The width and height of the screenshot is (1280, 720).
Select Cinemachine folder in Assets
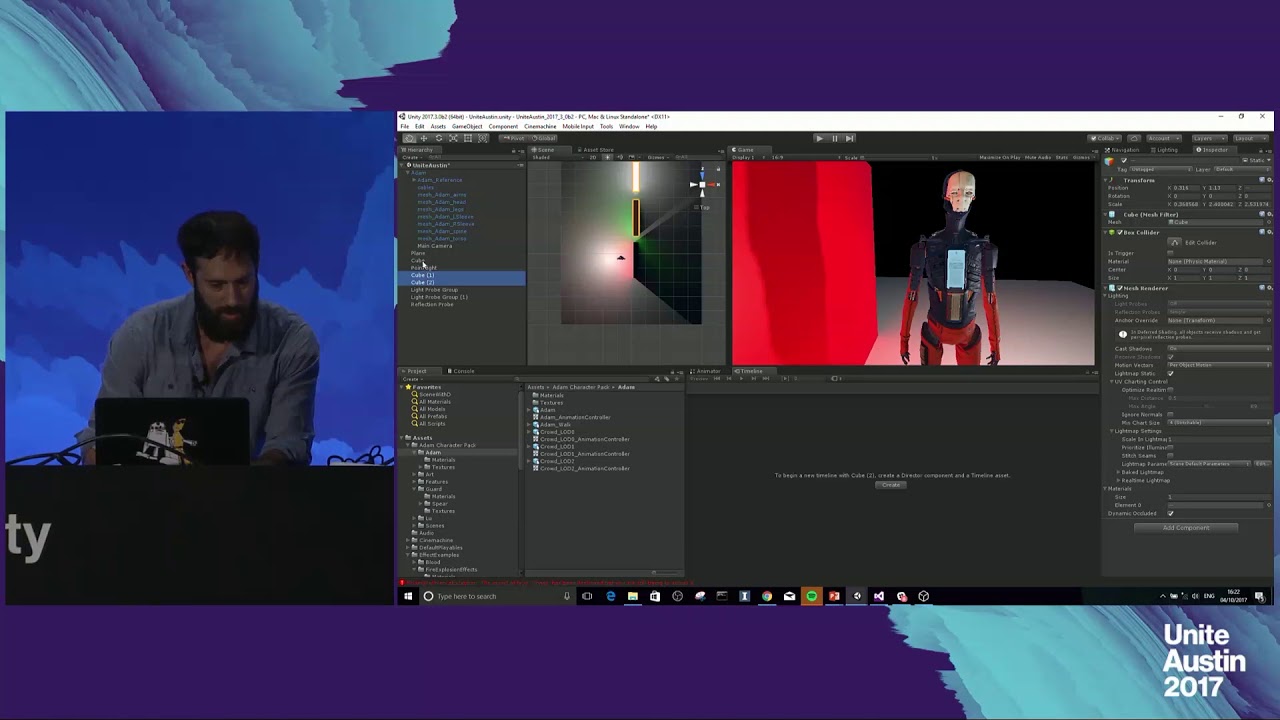tap(436, 540)
